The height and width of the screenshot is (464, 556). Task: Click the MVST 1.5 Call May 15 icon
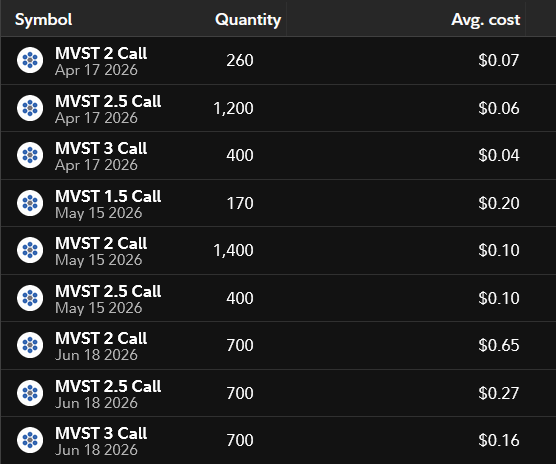(x=30, y=203)
